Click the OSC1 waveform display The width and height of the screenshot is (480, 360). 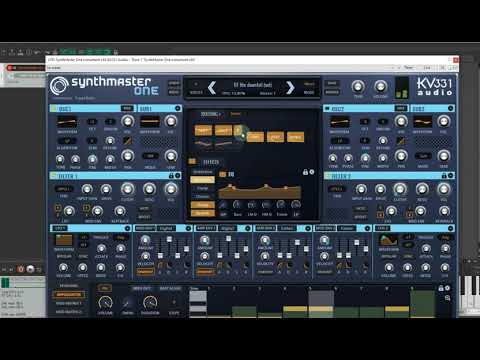[67, 122]
